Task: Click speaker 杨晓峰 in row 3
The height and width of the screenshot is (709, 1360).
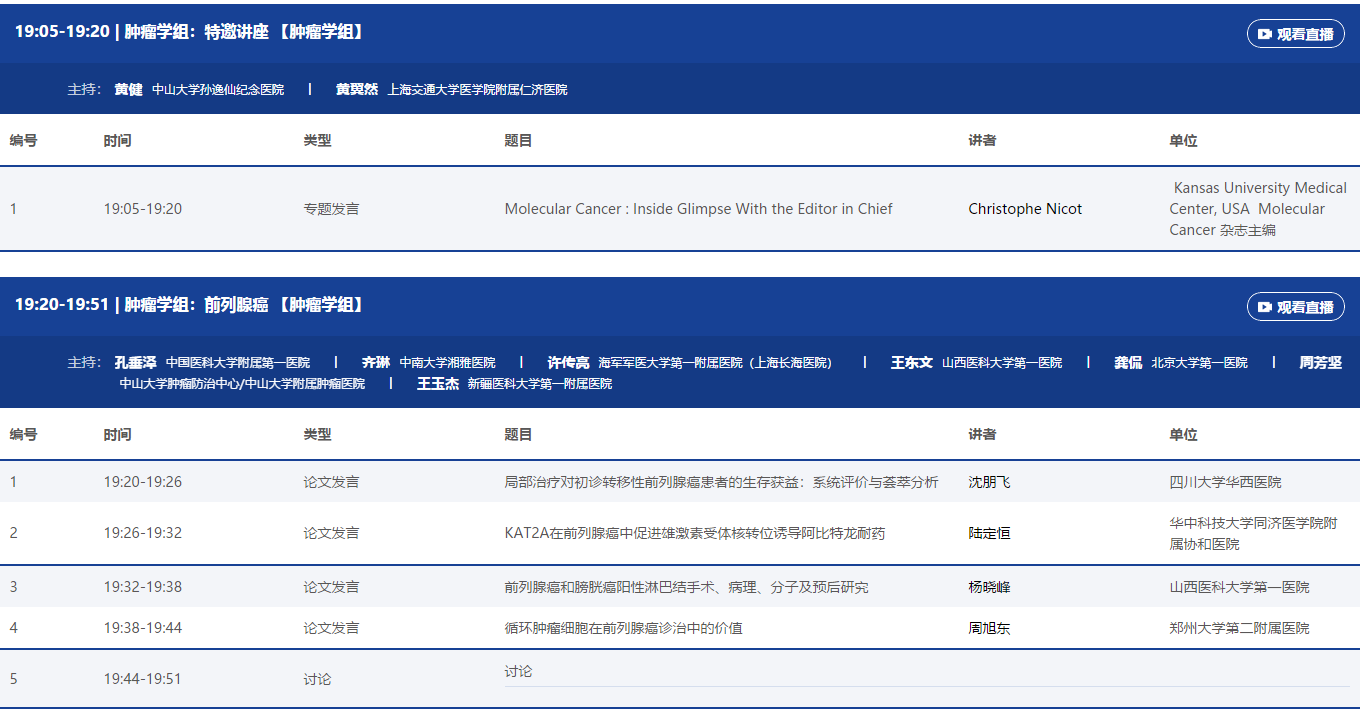Action: [989, 587]
